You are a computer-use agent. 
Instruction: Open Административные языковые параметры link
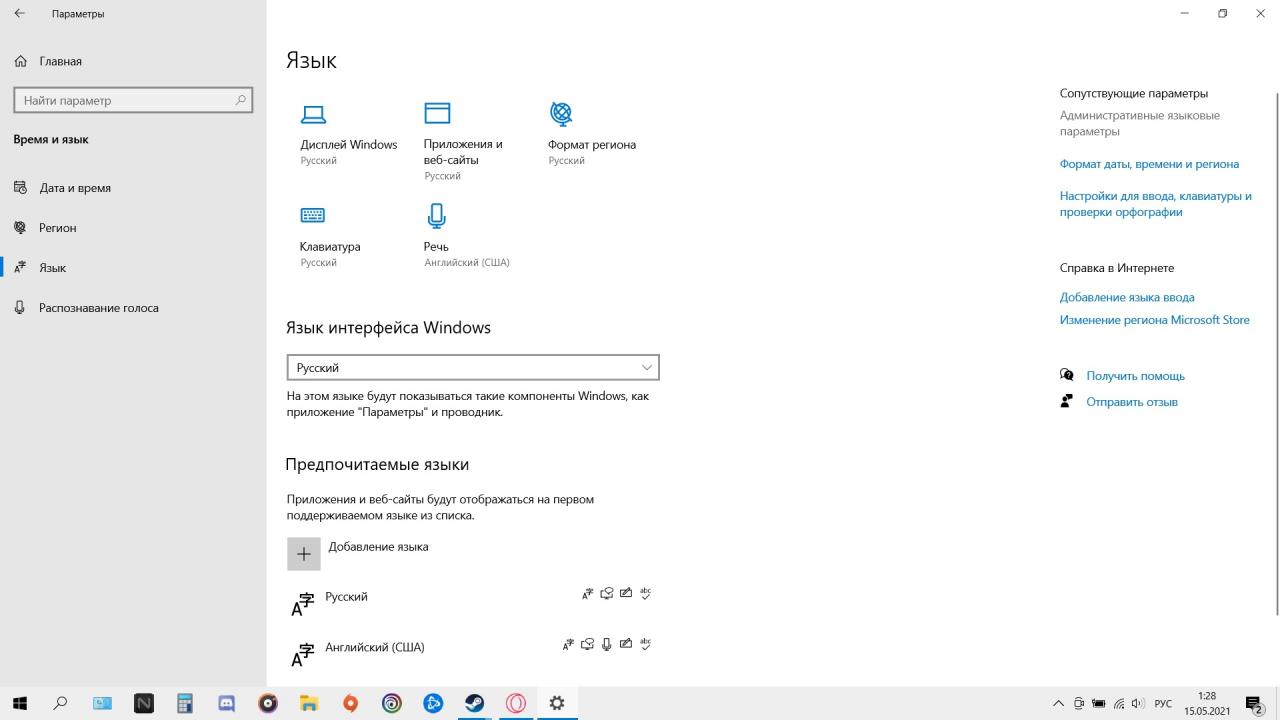tap(1140, 123)
